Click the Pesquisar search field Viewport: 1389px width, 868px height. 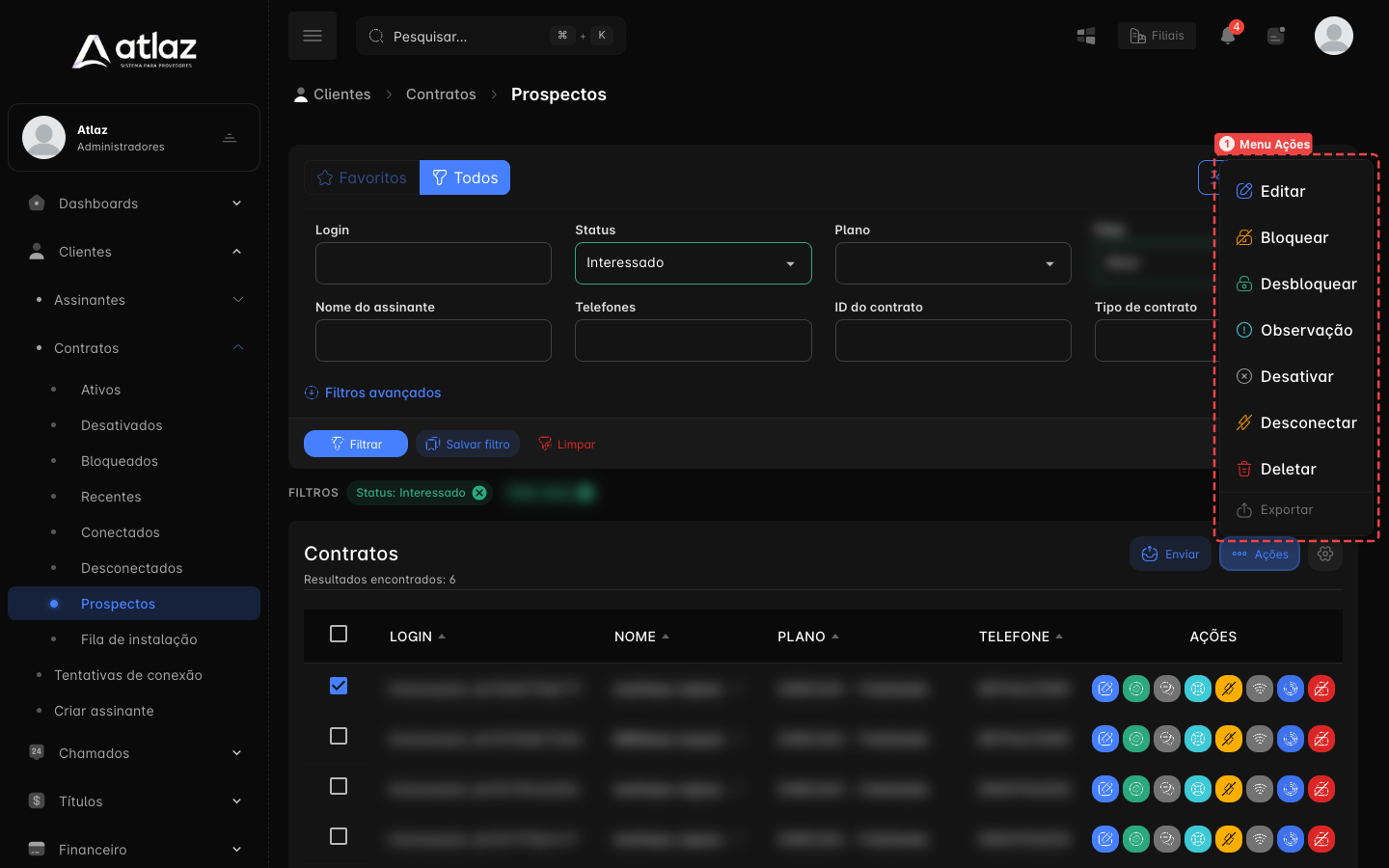point(491,36)
